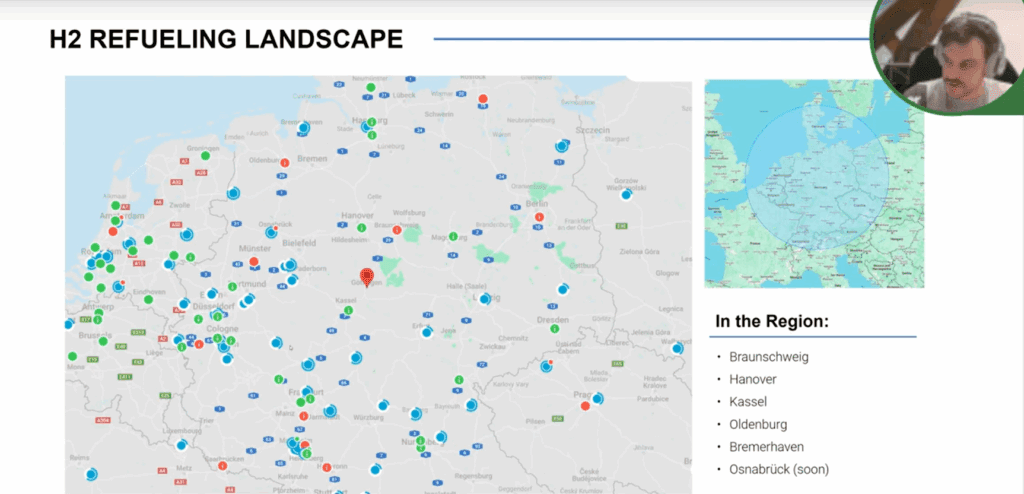Click the blue marker near Gorzów Wielkopolski

(626, 194)
